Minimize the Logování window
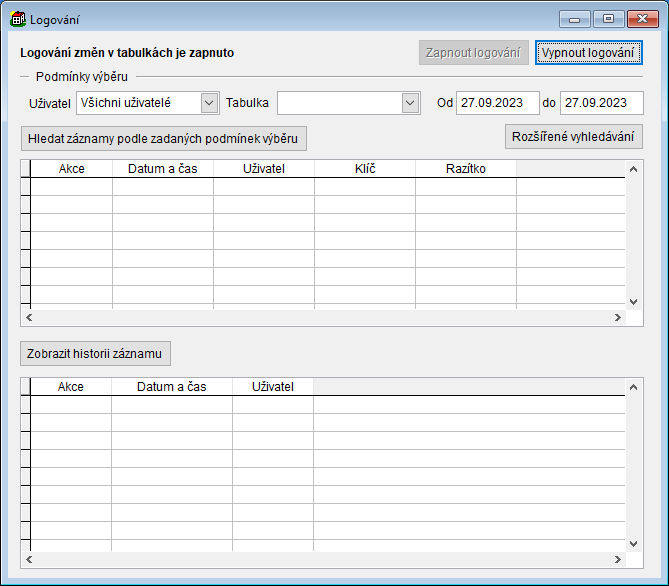The width and height of the screenshot is (669, 586). pyautogui.click(x=575, y=19)
